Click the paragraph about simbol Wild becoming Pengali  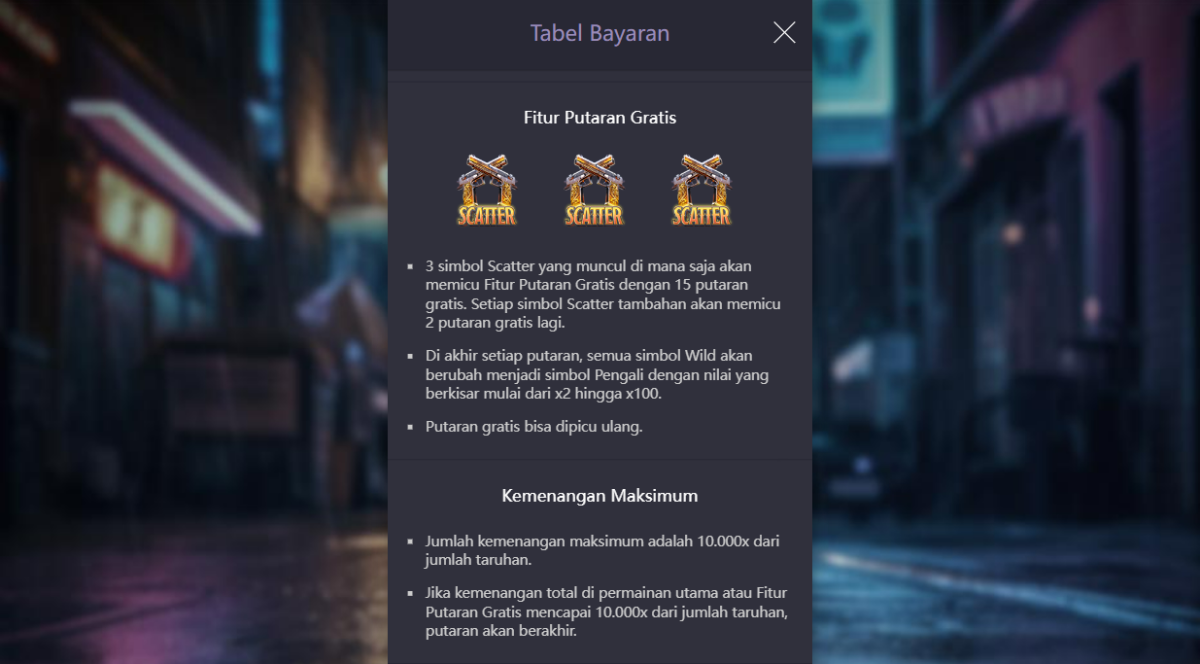(597, 375)
